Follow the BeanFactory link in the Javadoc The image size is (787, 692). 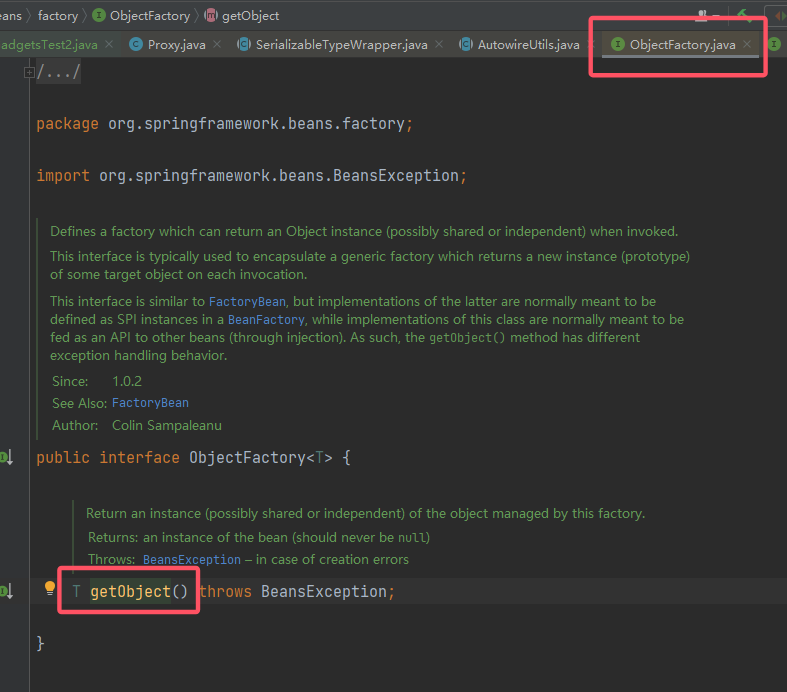pyautogui.click(x=266, y=320)
